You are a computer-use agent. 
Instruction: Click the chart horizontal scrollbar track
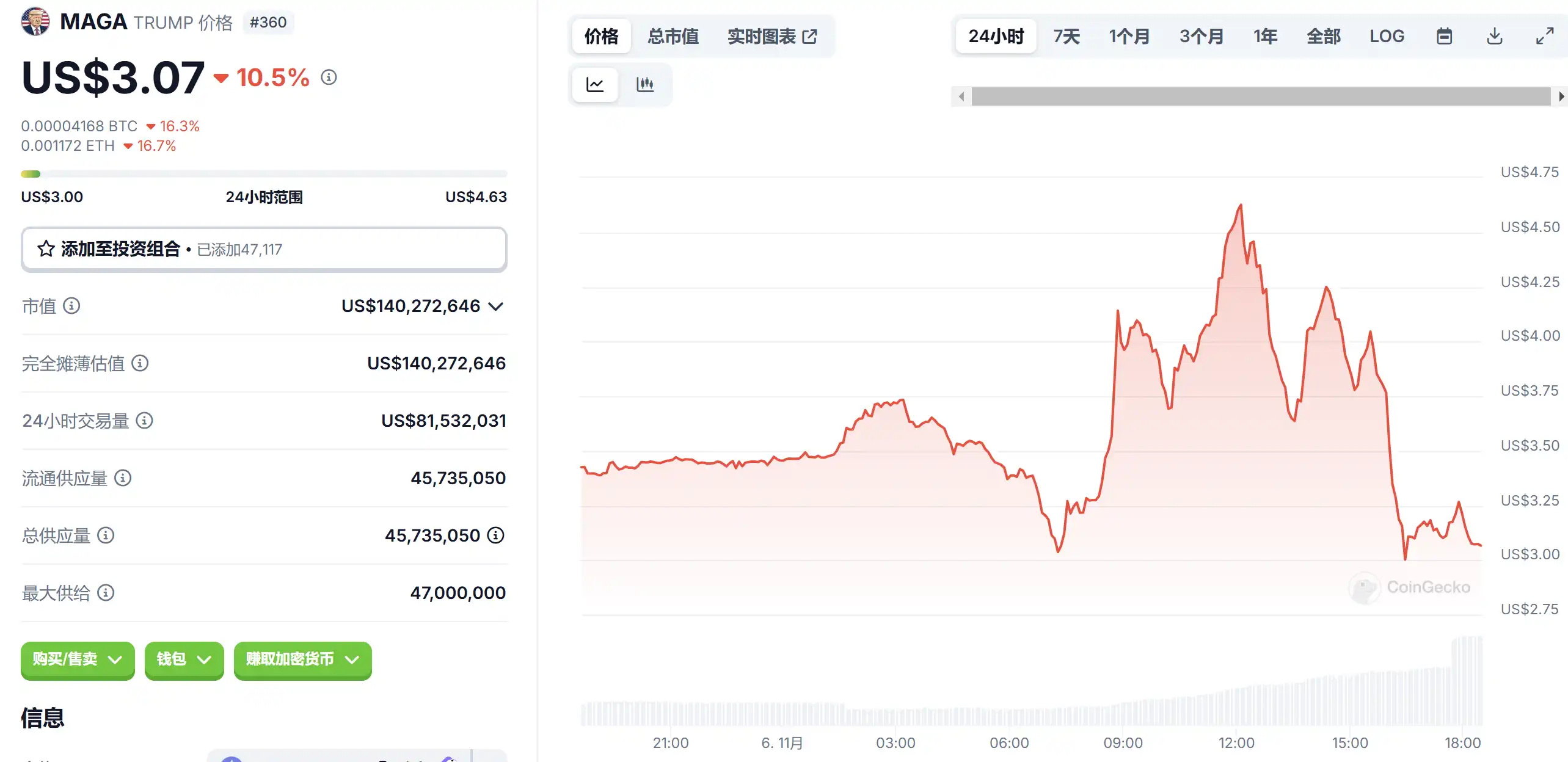pyautogui.click(x=1261, y=96)
